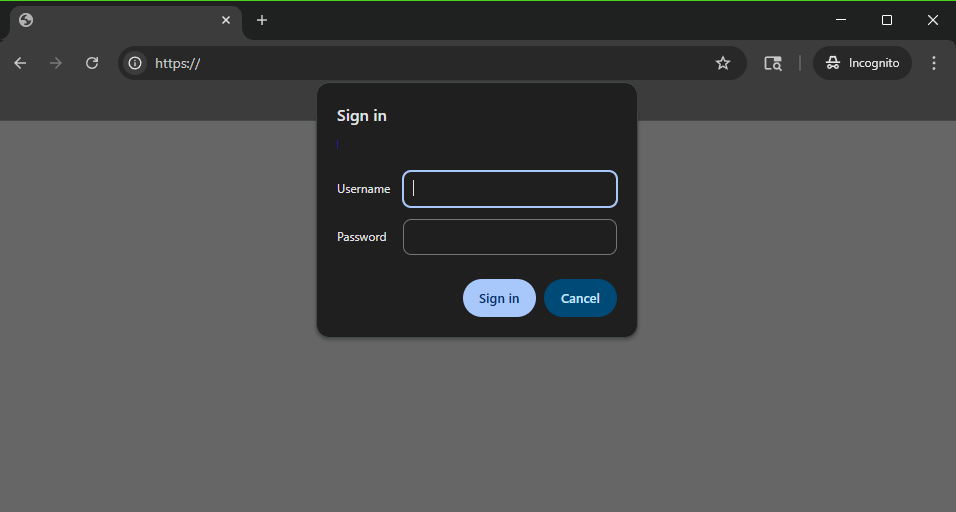The width and height of the screenshot is (956, 512).
Task: Minimize the browser window
Action: click(841, 20)
